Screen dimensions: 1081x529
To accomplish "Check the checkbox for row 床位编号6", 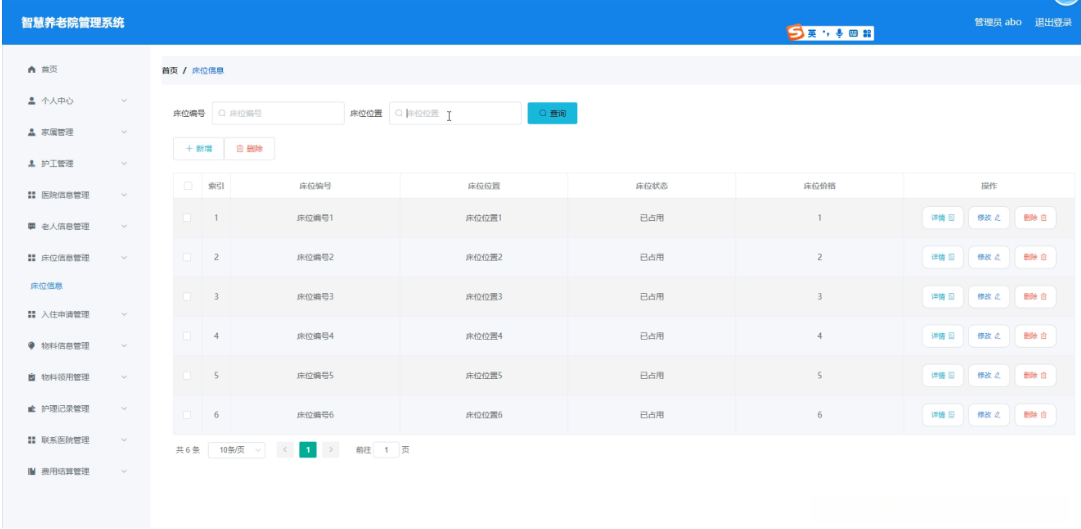I will coord(187,415).
